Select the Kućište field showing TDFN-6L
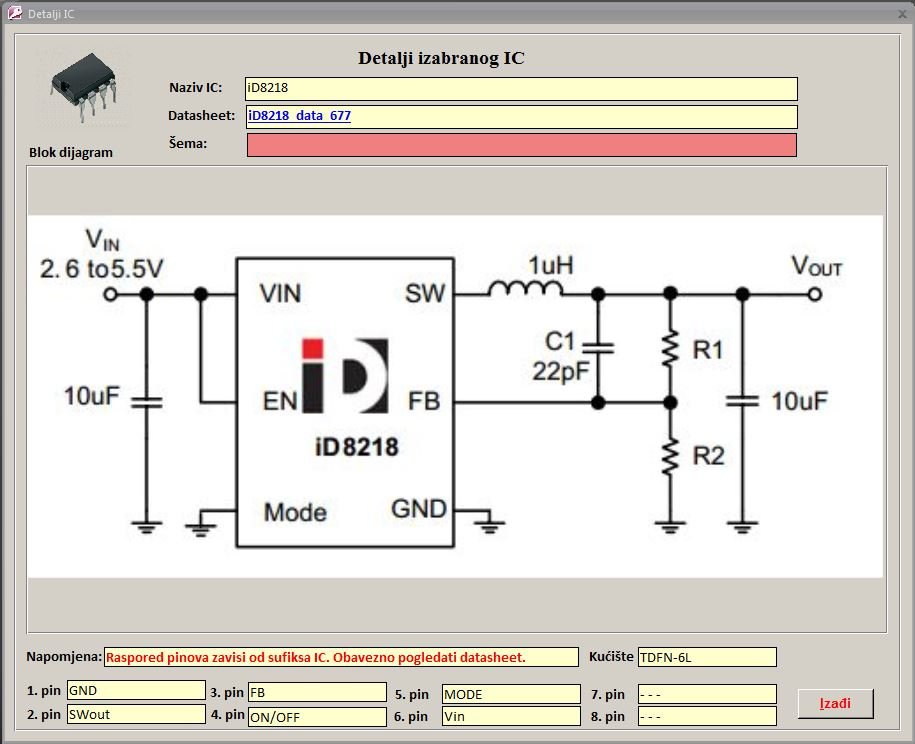Image resolution: width=915 pixels, height=744 pixels. (x=706, y=657)
